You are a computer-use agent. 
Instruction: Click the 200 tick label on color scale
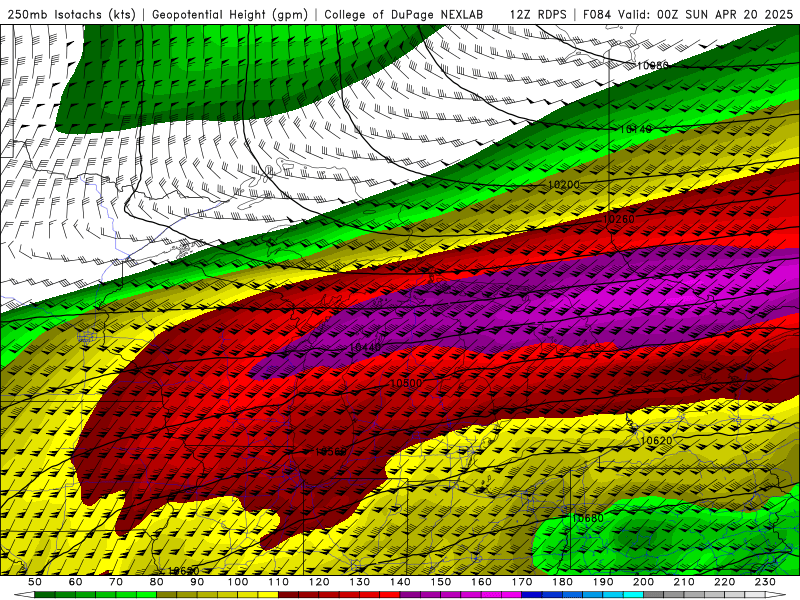point(643,582)
